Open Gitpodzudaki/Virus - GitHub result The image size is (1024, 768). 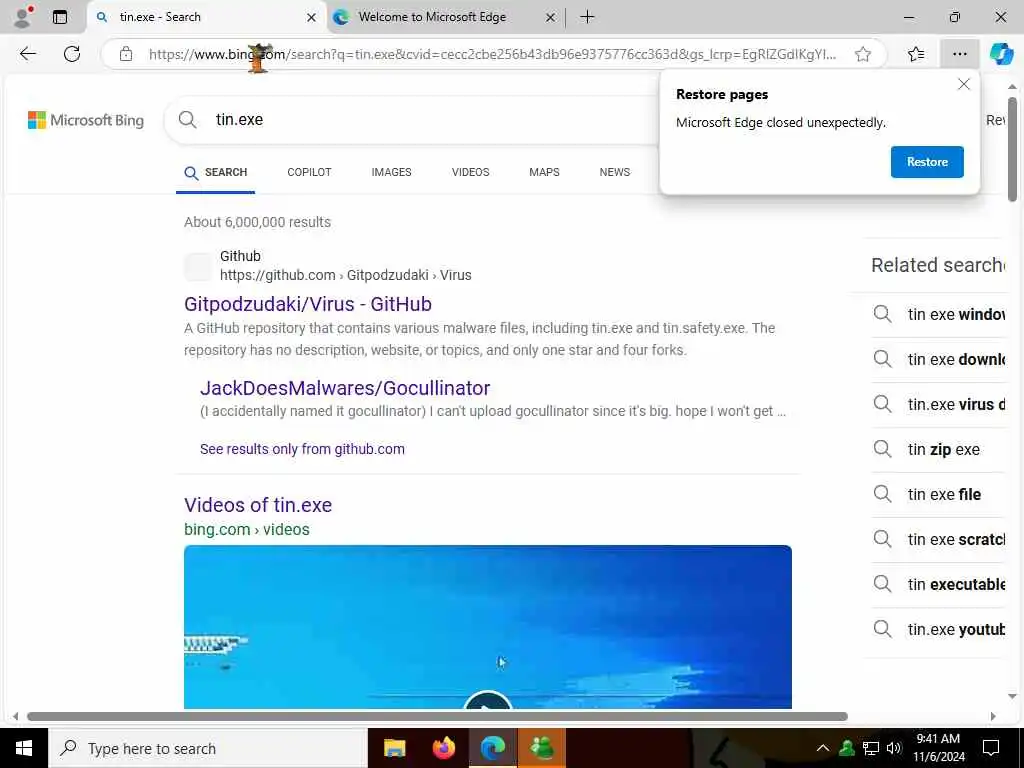tap(308, 304)
